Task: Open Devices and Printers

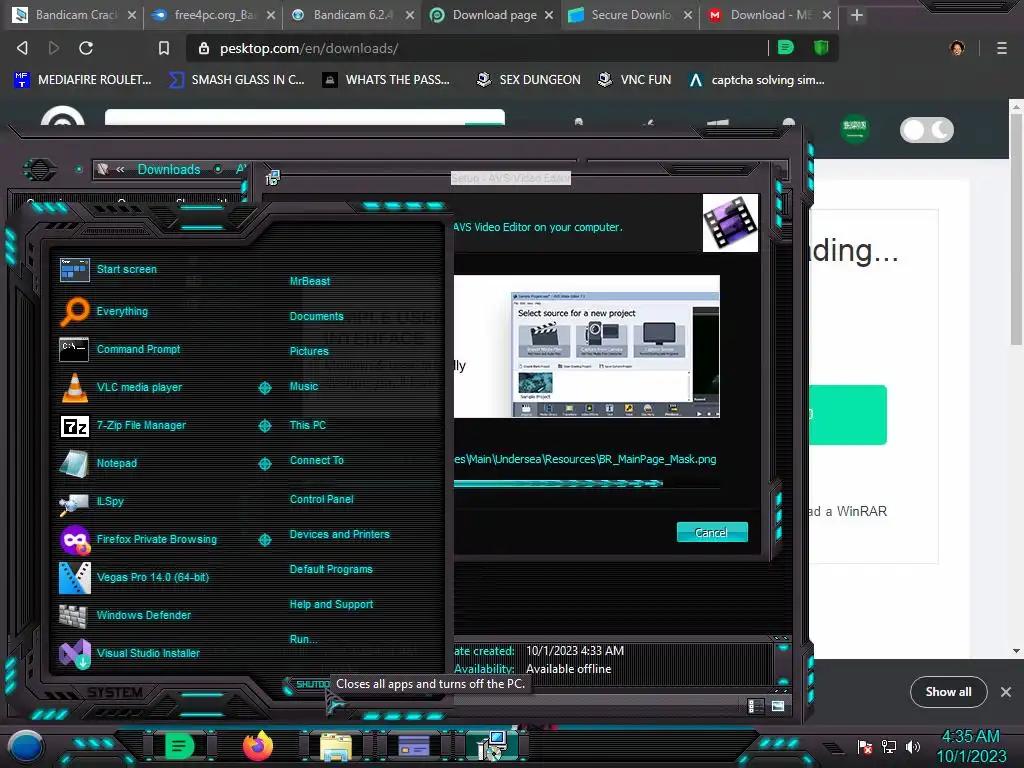Action: click(x=339, y=534)
